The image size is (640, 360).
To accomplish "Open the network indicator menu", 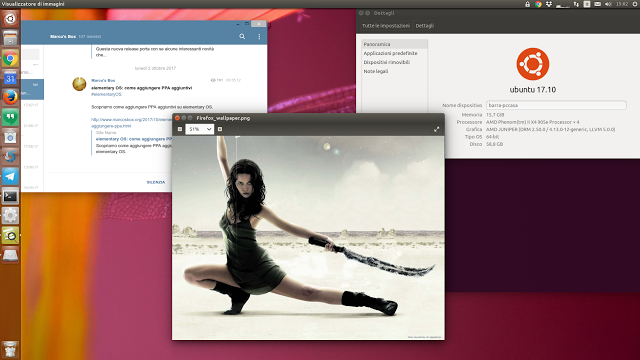I will (576, 4).
